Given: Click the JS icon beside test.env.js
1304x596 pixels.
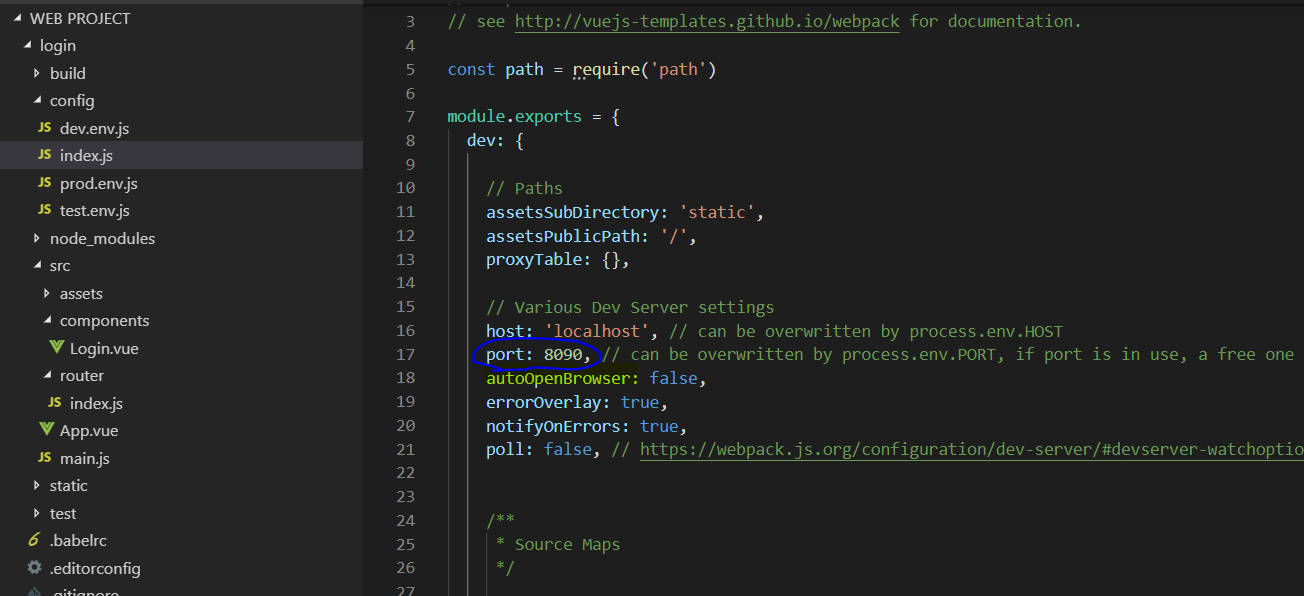Looking at the screenshot, I should [44, 210].
